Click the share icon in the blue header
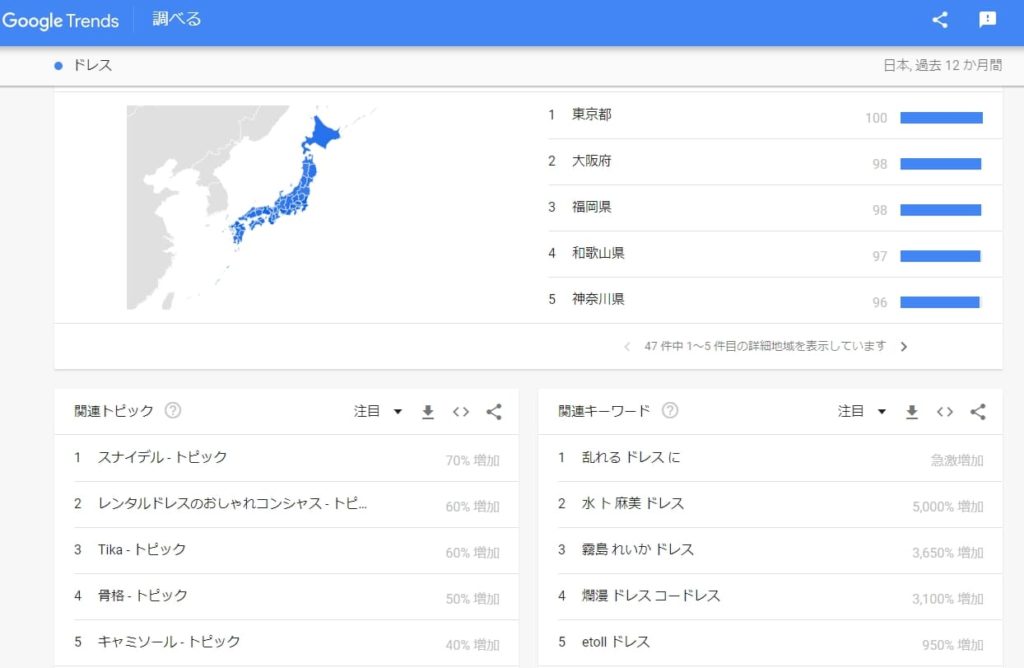The height and width of the screenshot is (668, 1024). click(940, 20)
